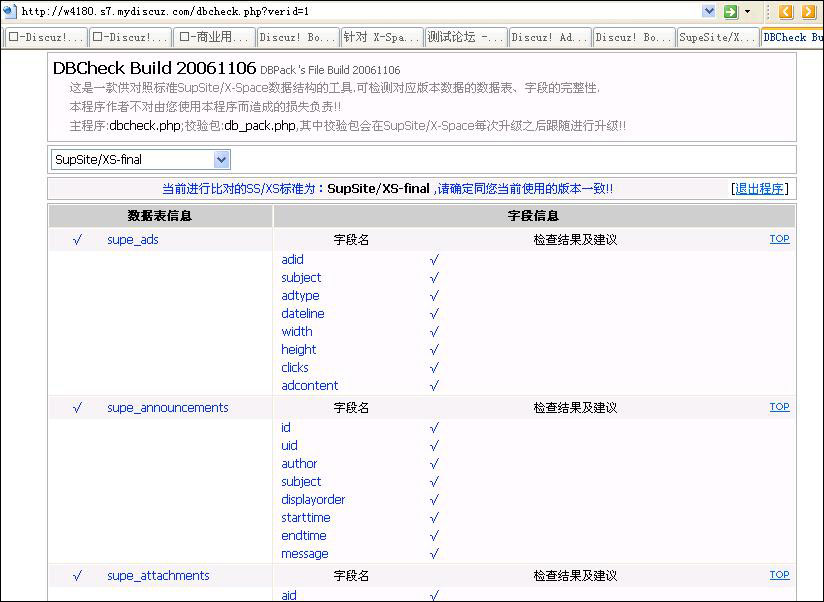Click the aid field name
The image size is (824, 602).
pos(289,595)
